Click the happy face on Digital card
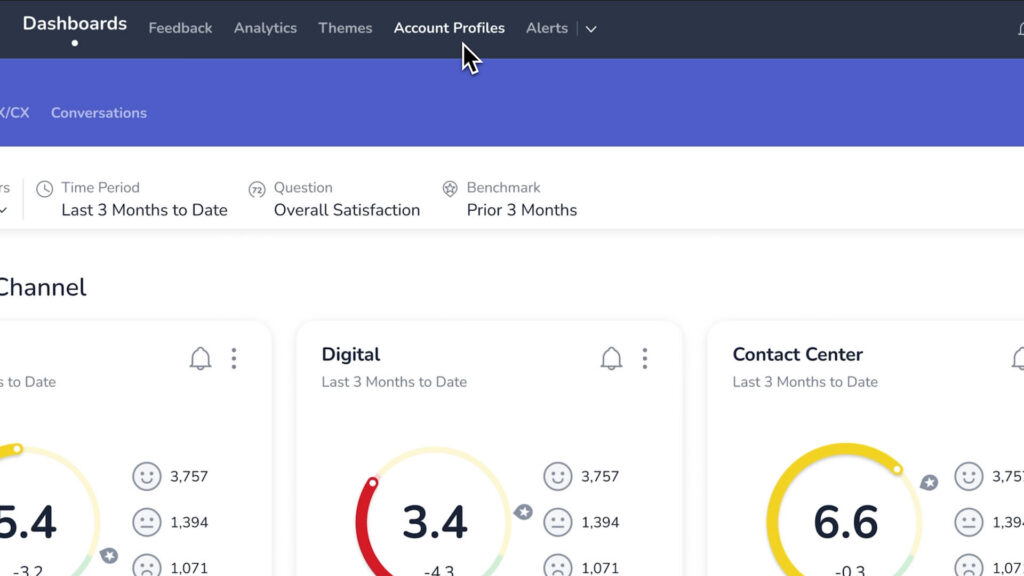1024x576 pixels. 558,476
